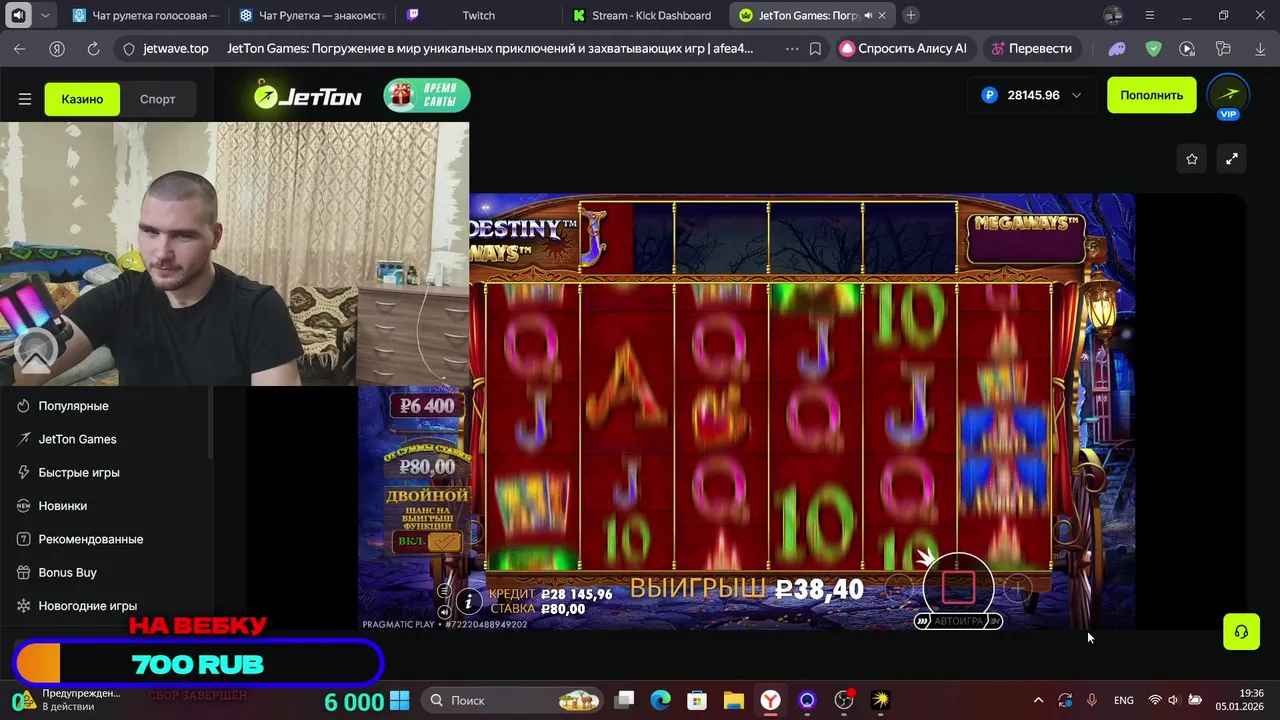Open Microsoft Store from taskbar

click(x=697, y=700)
